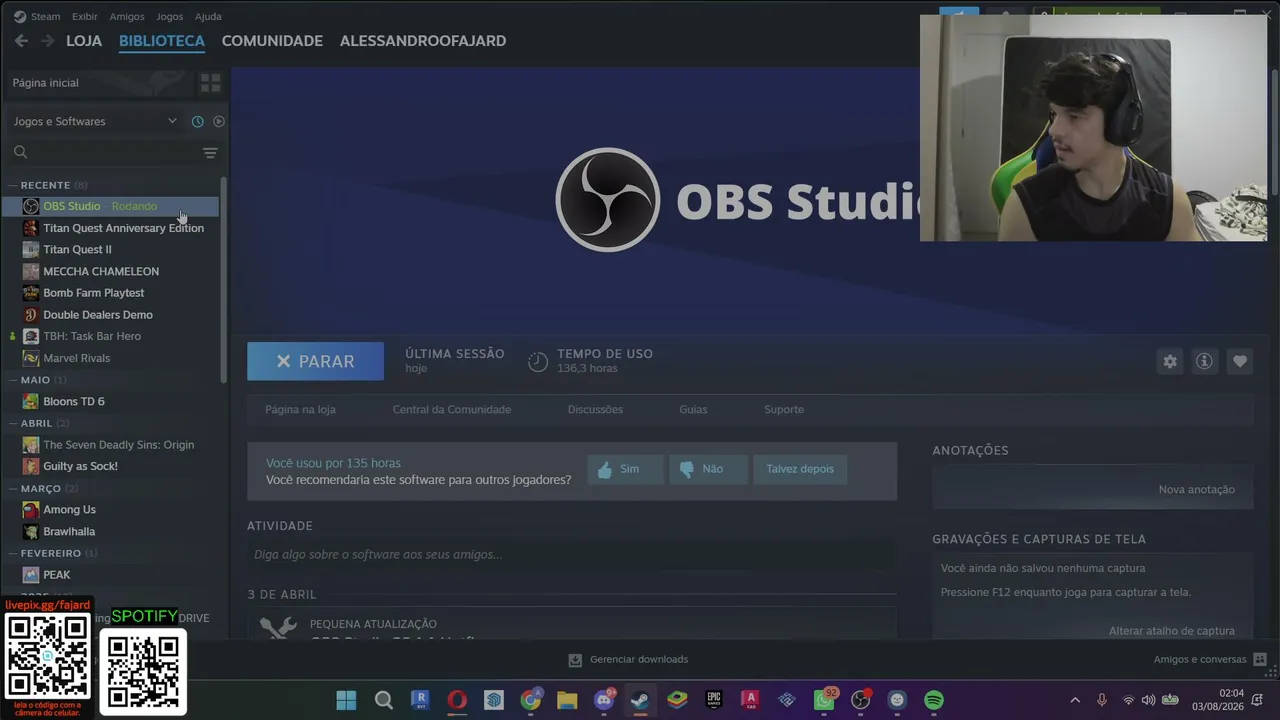1280x720 pixels.
Task: Open BlueStacks from the taskbar
Action: [677, 700]
